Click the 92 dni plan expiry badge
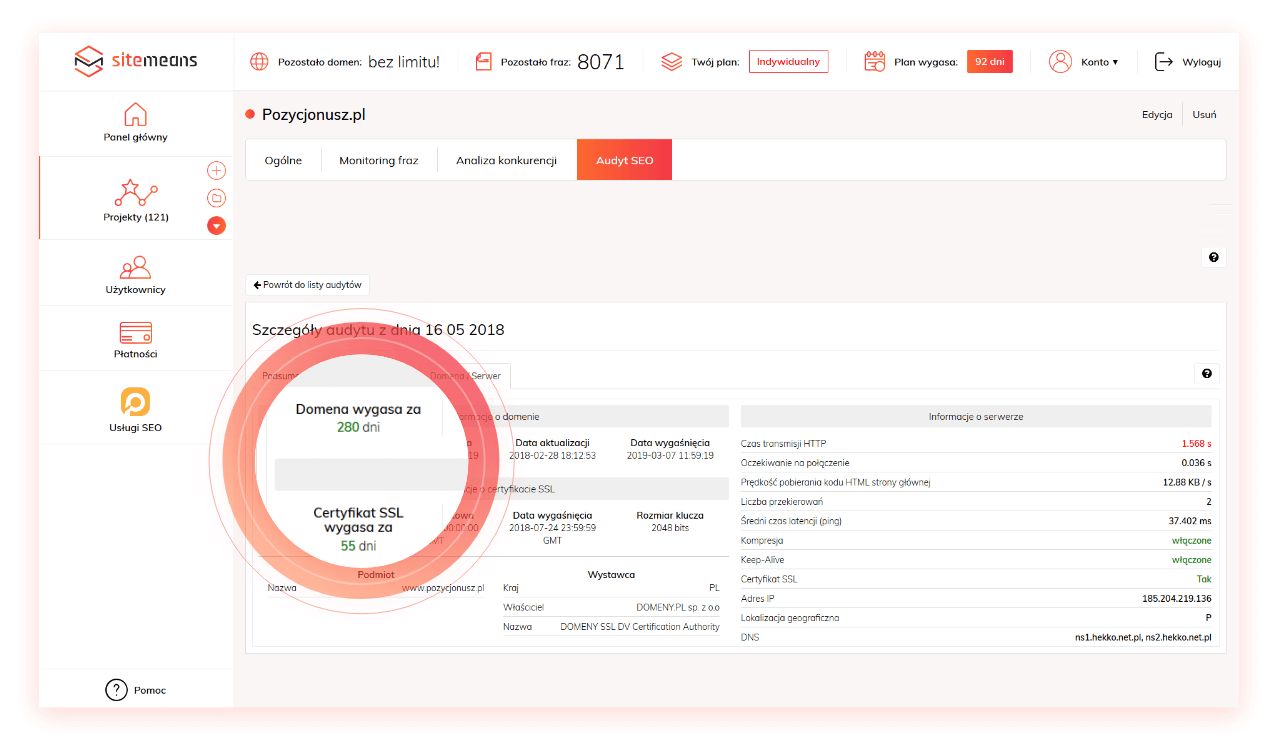The image size is (1278, 753). (989, 62)
